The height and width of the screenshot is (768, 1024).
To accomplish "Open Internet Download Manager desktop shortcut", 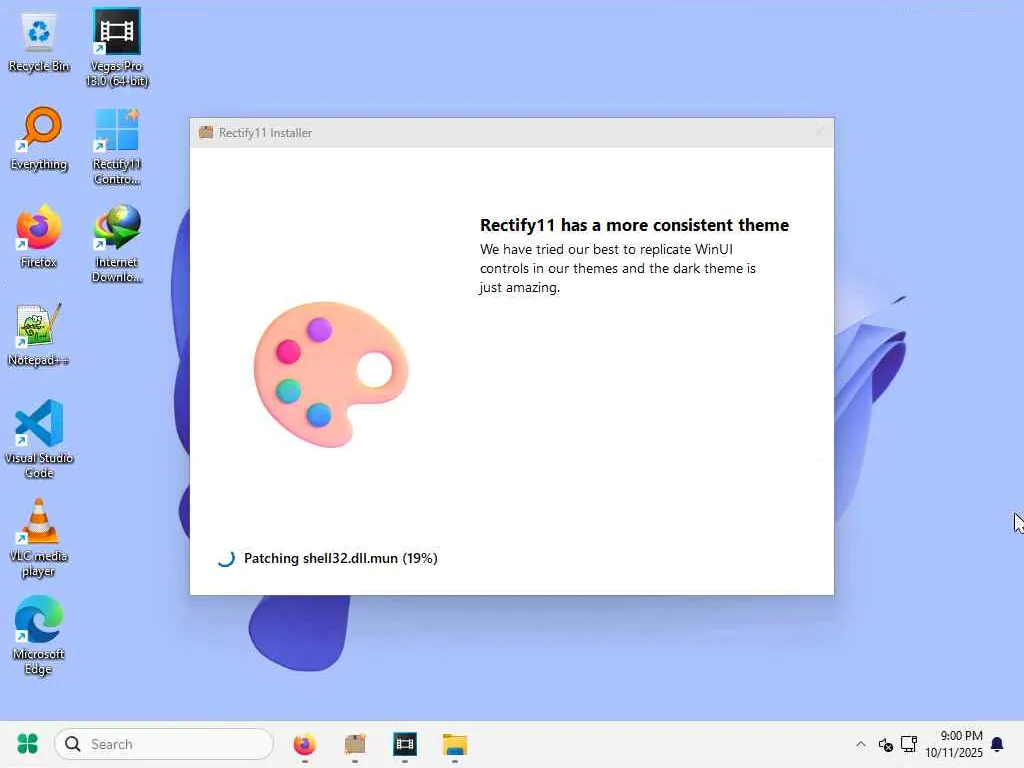I will click(x=117, y=244).
